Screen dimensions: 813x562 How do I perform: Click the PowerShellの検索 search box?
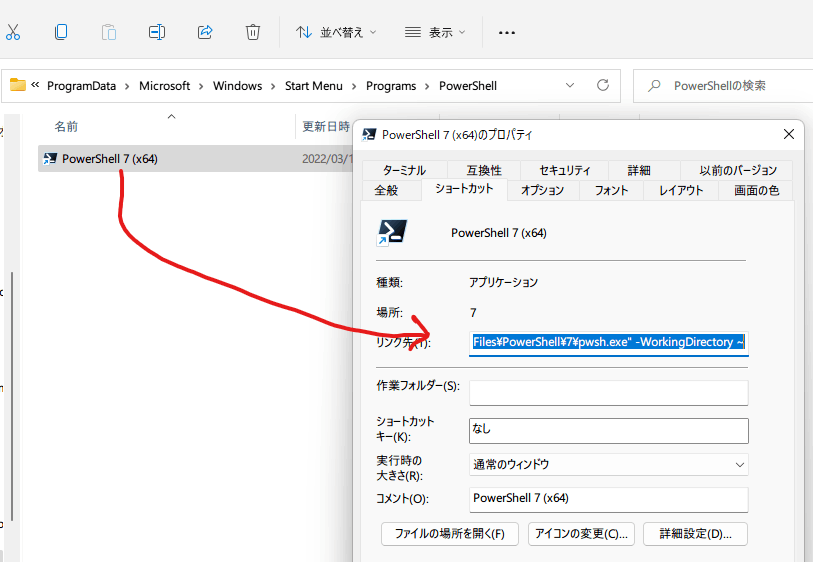coord(723,86)
